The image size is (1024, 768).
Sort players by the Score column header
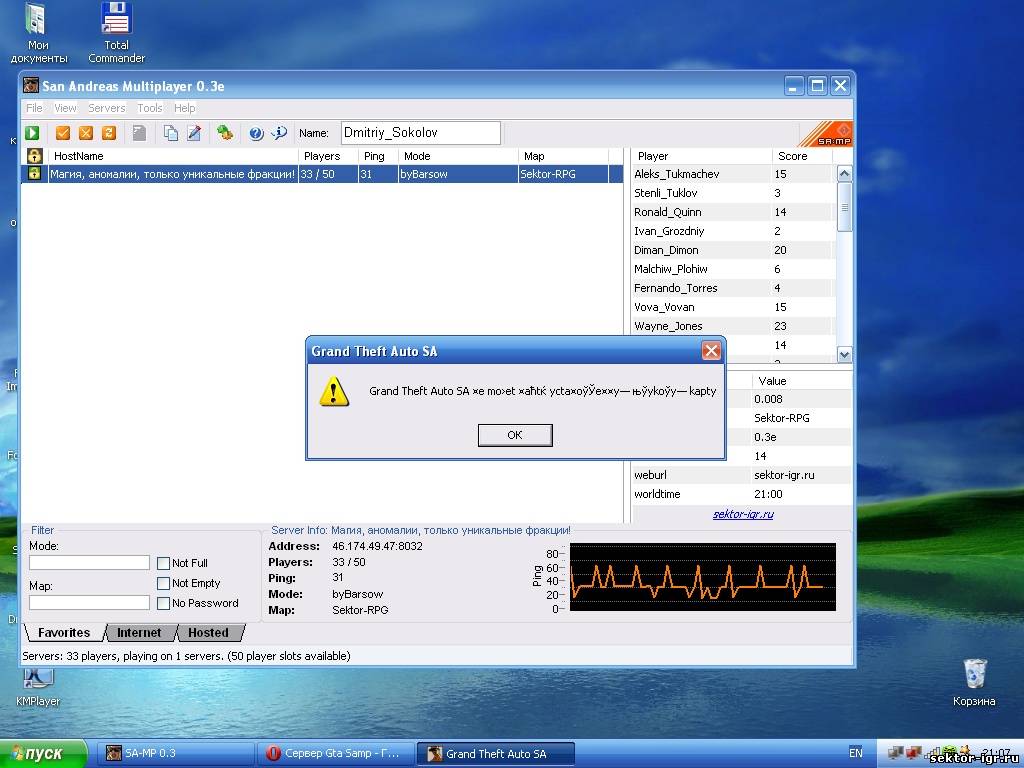pyautogui.click(x=802, y=156)
